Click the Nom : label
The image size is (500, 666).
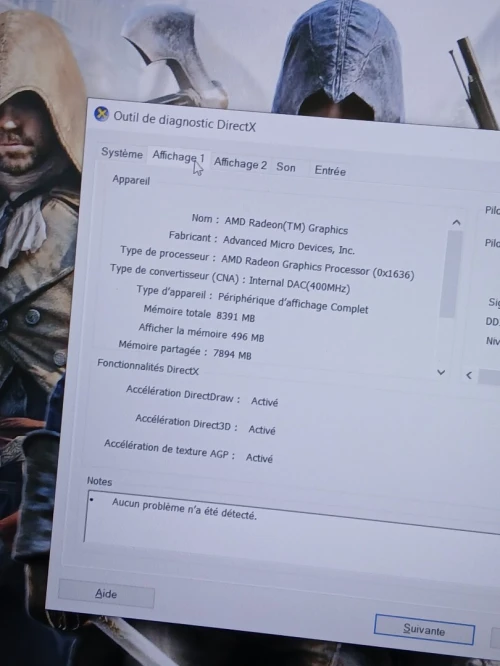pos(205,218)
